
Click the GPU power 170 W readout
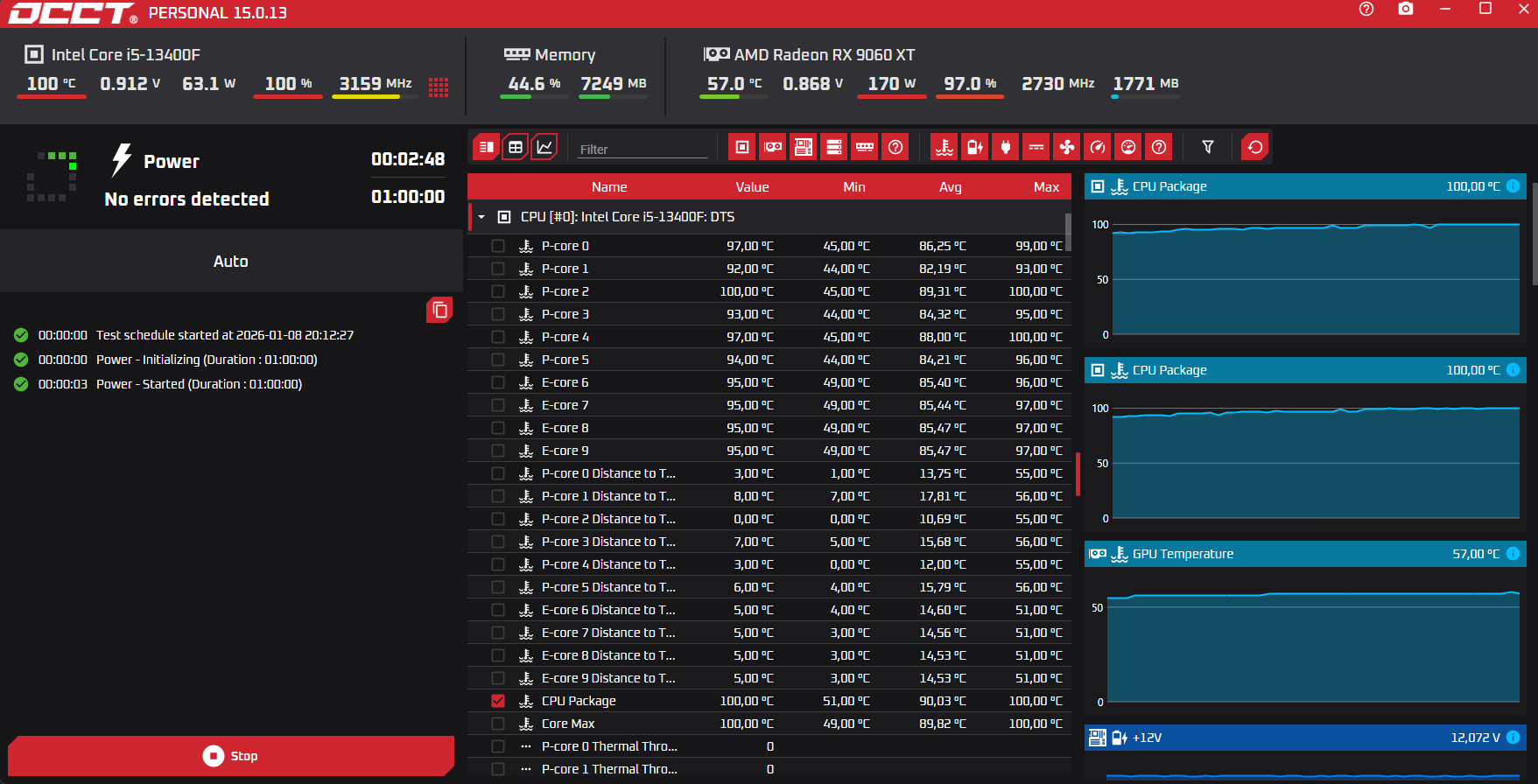point(892,83)
